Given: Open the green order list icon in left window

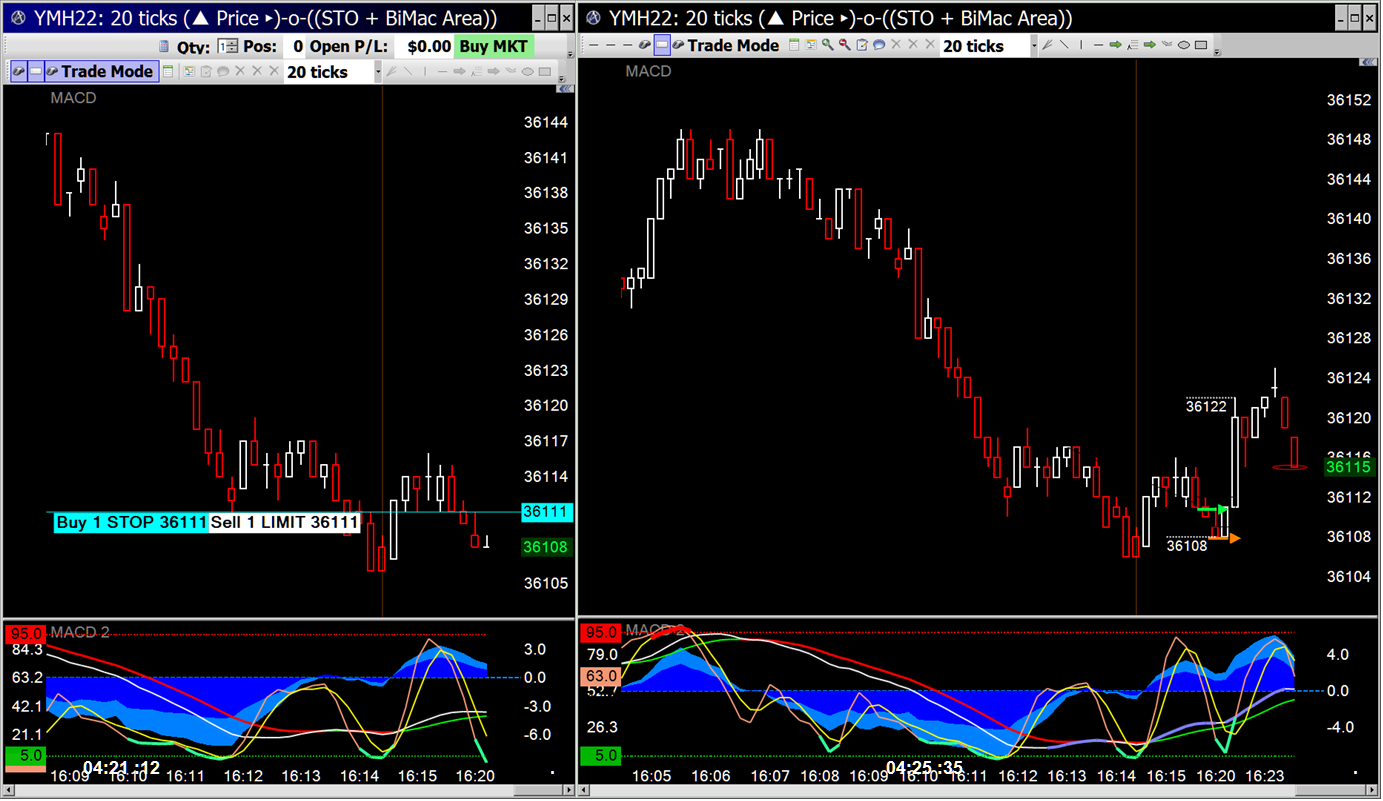Looking at the screenshot, I should pyautogui.click(x=168, y=71).
